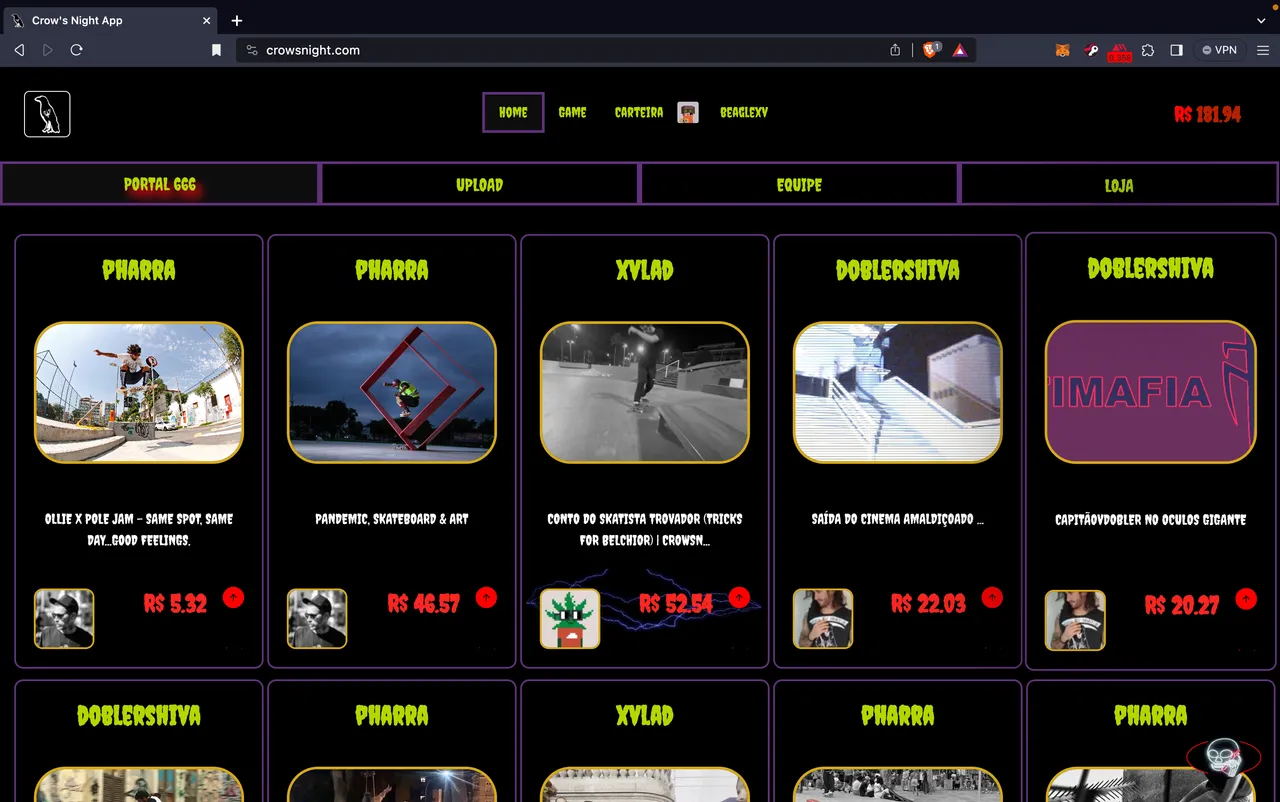
Task: Click the user avatar icon beside Carteira
Action: click(x=688, y=113)
